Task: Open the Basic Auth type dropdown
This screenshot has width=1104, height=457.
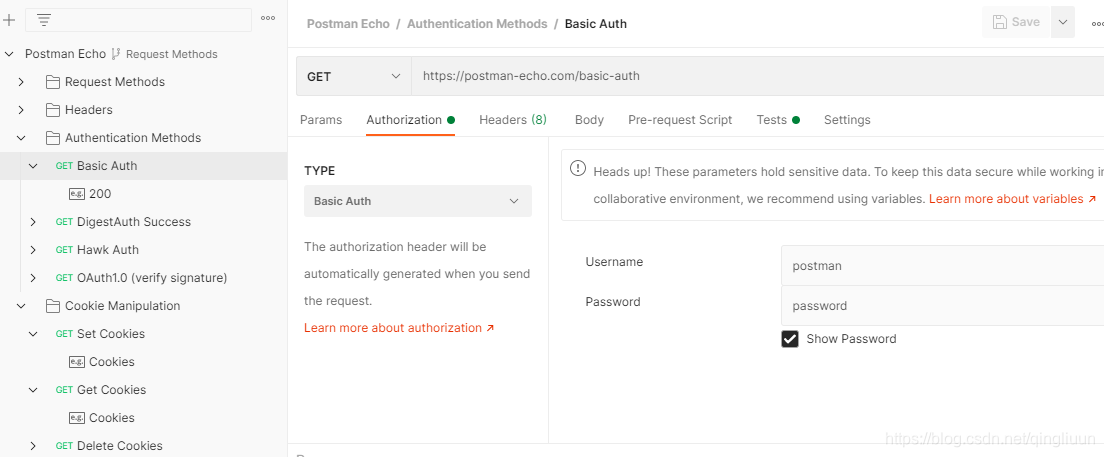Action: (x=418, y=201)
